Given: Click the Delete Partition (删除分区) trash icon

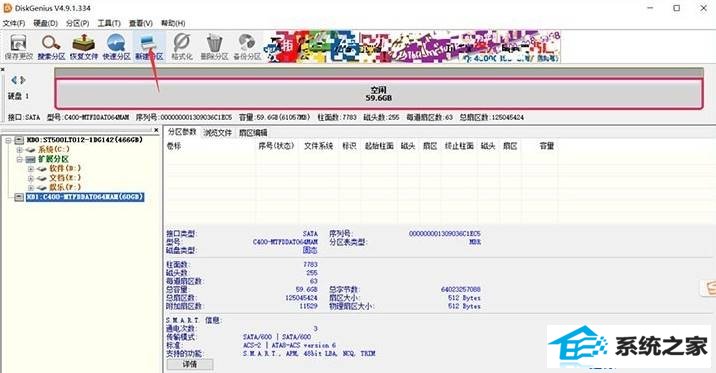Looking at the screenshot, I should [214, 47].
